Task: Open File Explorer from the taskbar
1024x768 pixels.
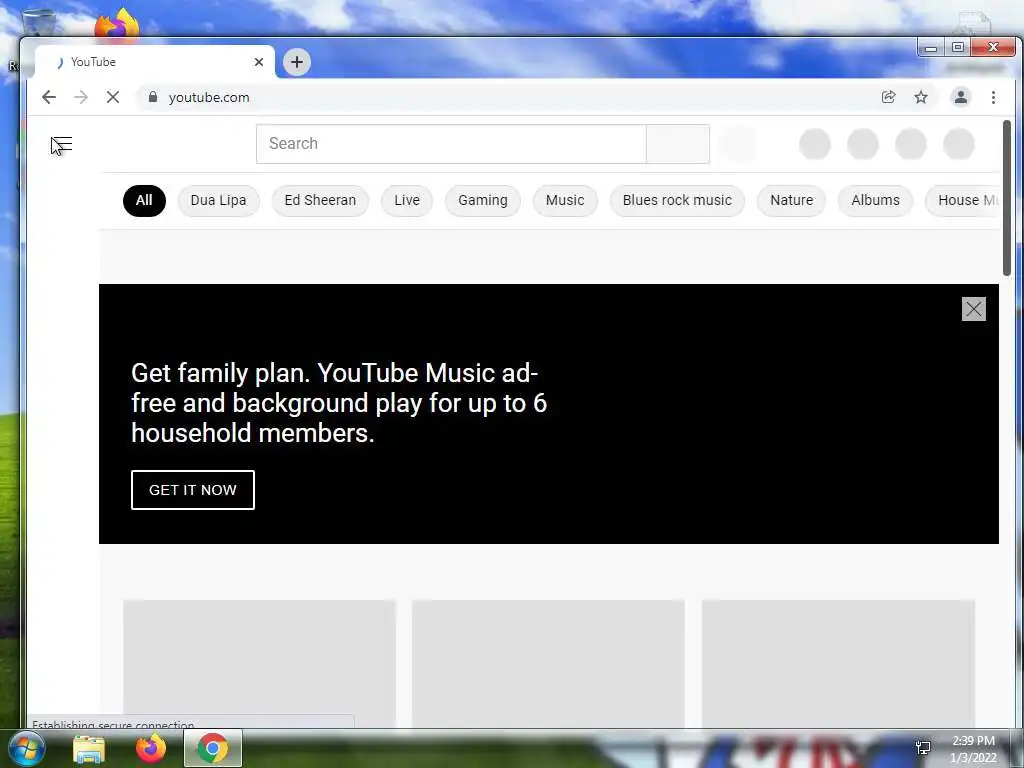Action: click(x=89, y=748)
